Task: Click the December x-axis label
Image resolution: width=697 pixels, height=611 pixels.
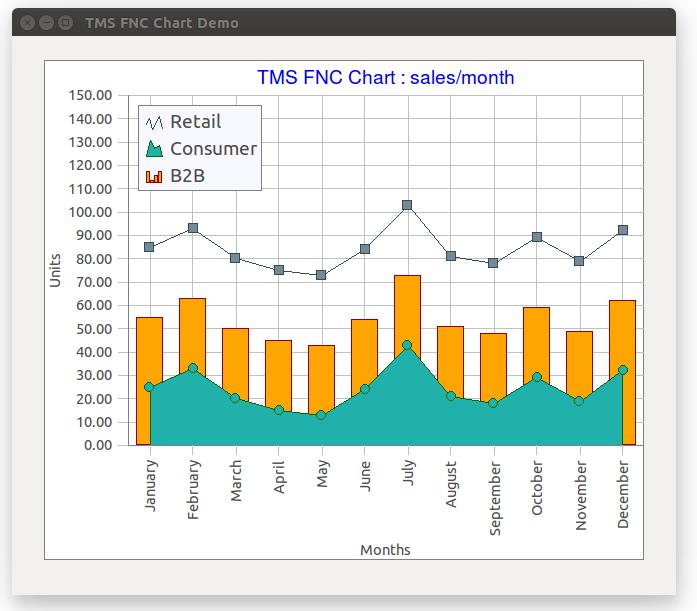Action: 623,495
